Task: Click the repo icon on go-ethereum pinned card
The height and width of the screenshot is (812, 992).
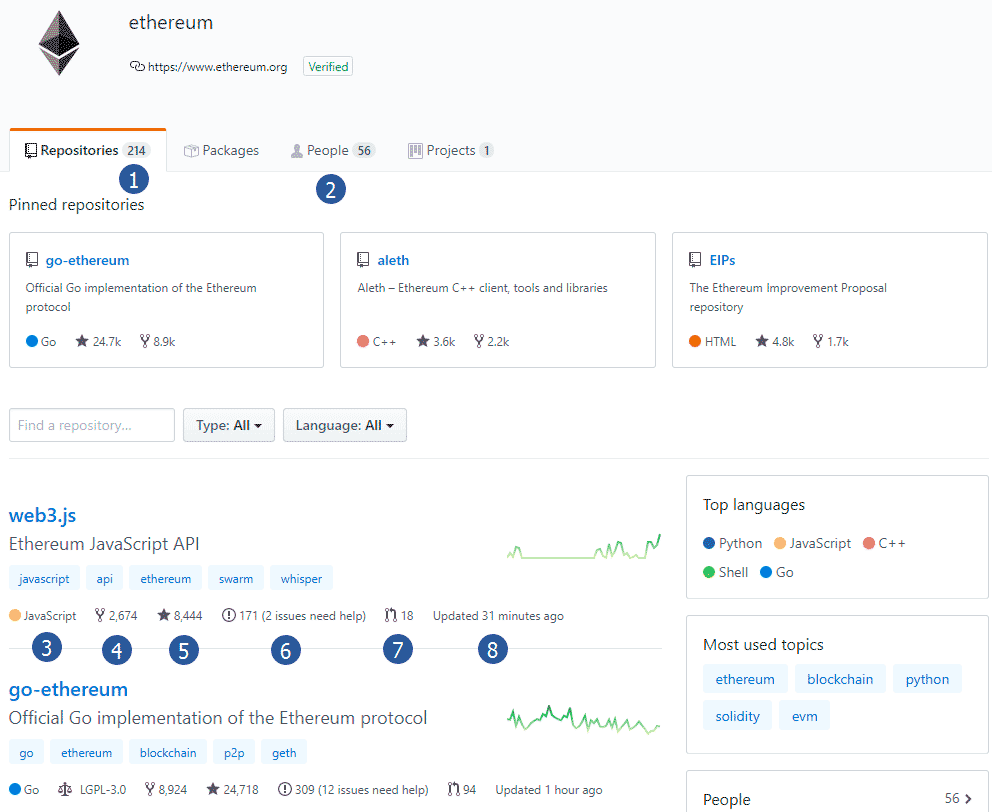Action: pos(32,259)
